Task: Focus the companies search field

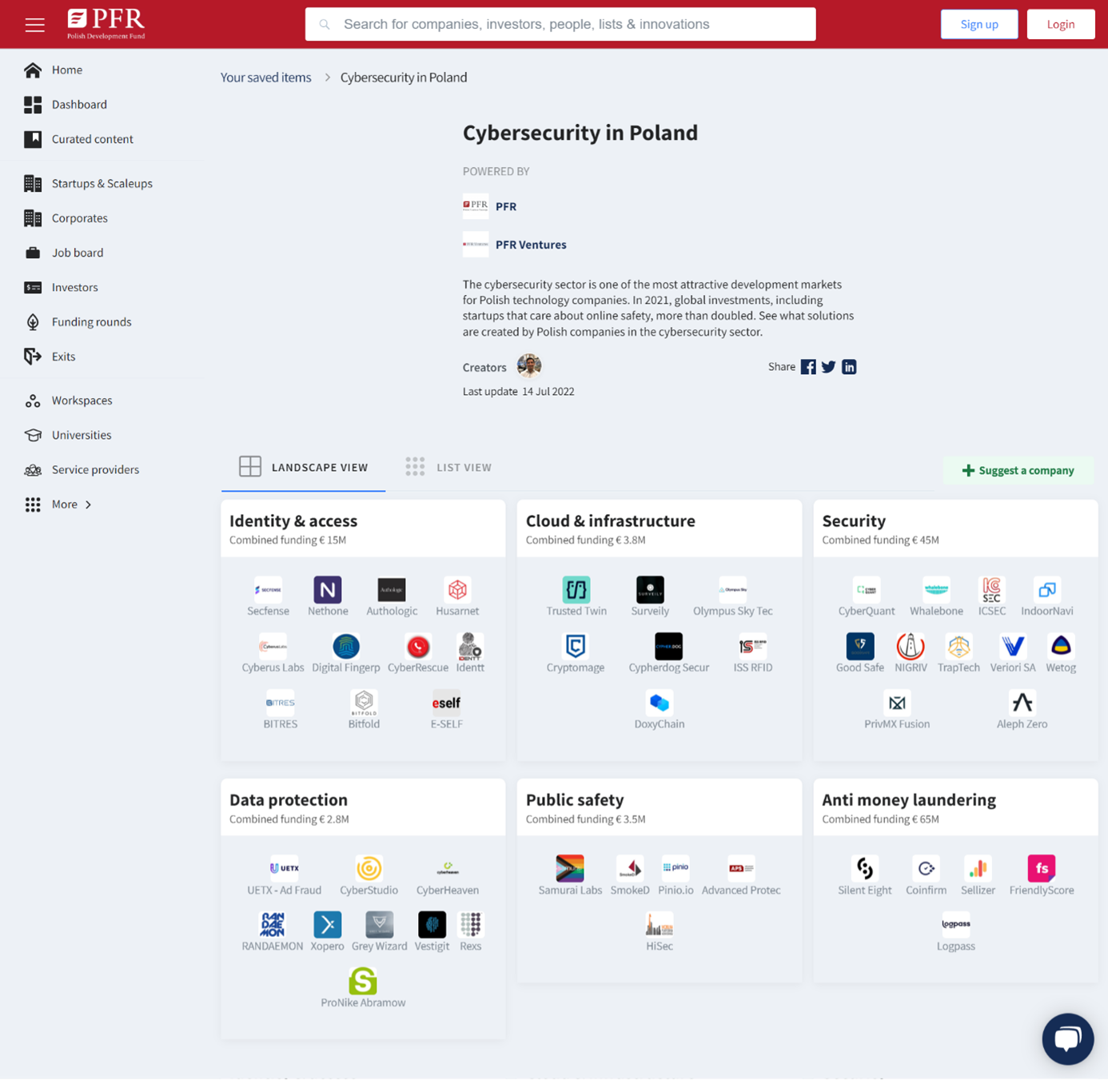Action: click(x=560, y=25)
